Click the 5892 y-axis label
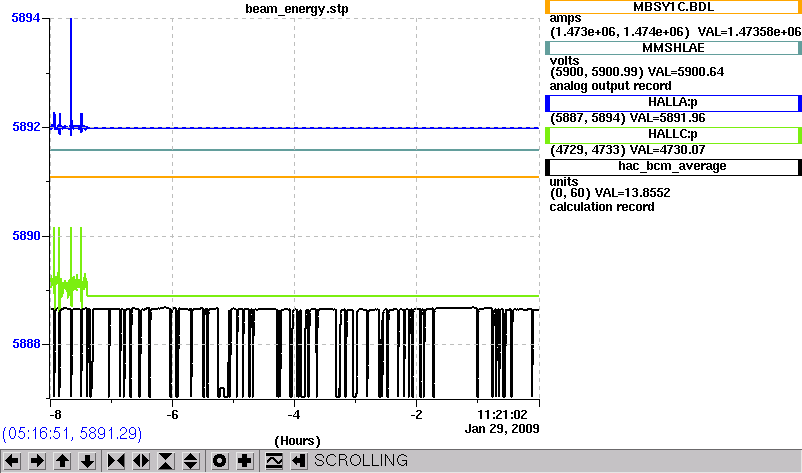 tap(26, 127)
